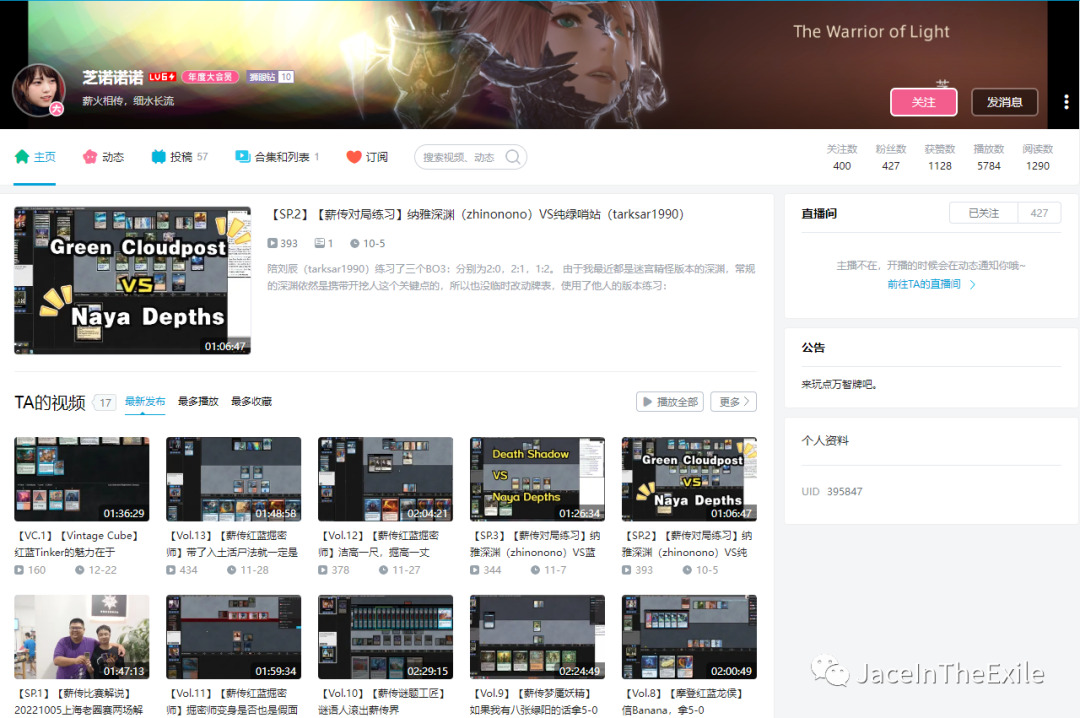1080x718 pixels.
Task: Type in the 搜索视频、动态 search field
Action: tap(460, 157)
